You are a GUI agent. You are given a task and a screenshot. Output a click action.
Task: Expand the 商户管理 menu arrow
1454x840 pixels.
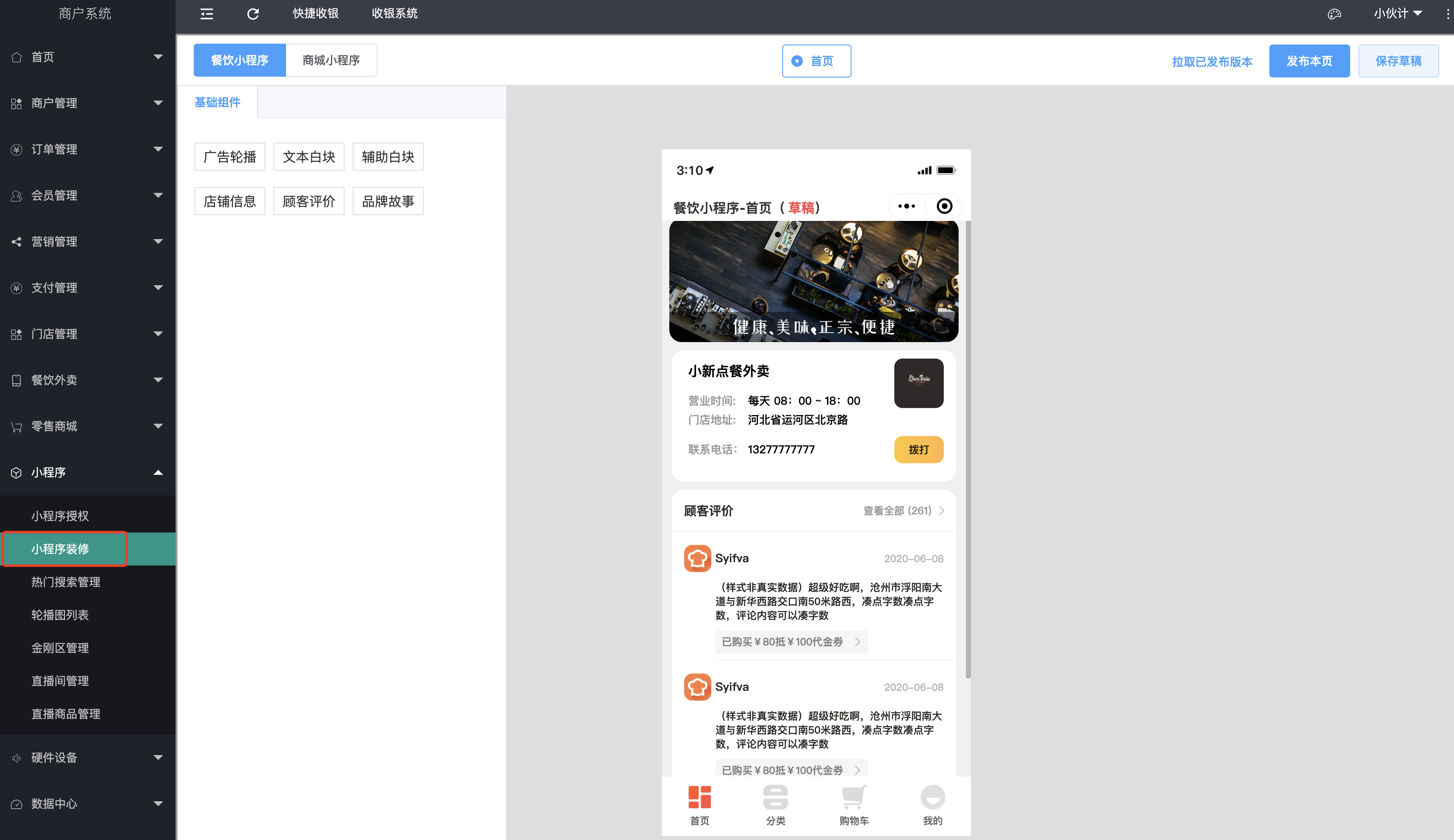158,103
